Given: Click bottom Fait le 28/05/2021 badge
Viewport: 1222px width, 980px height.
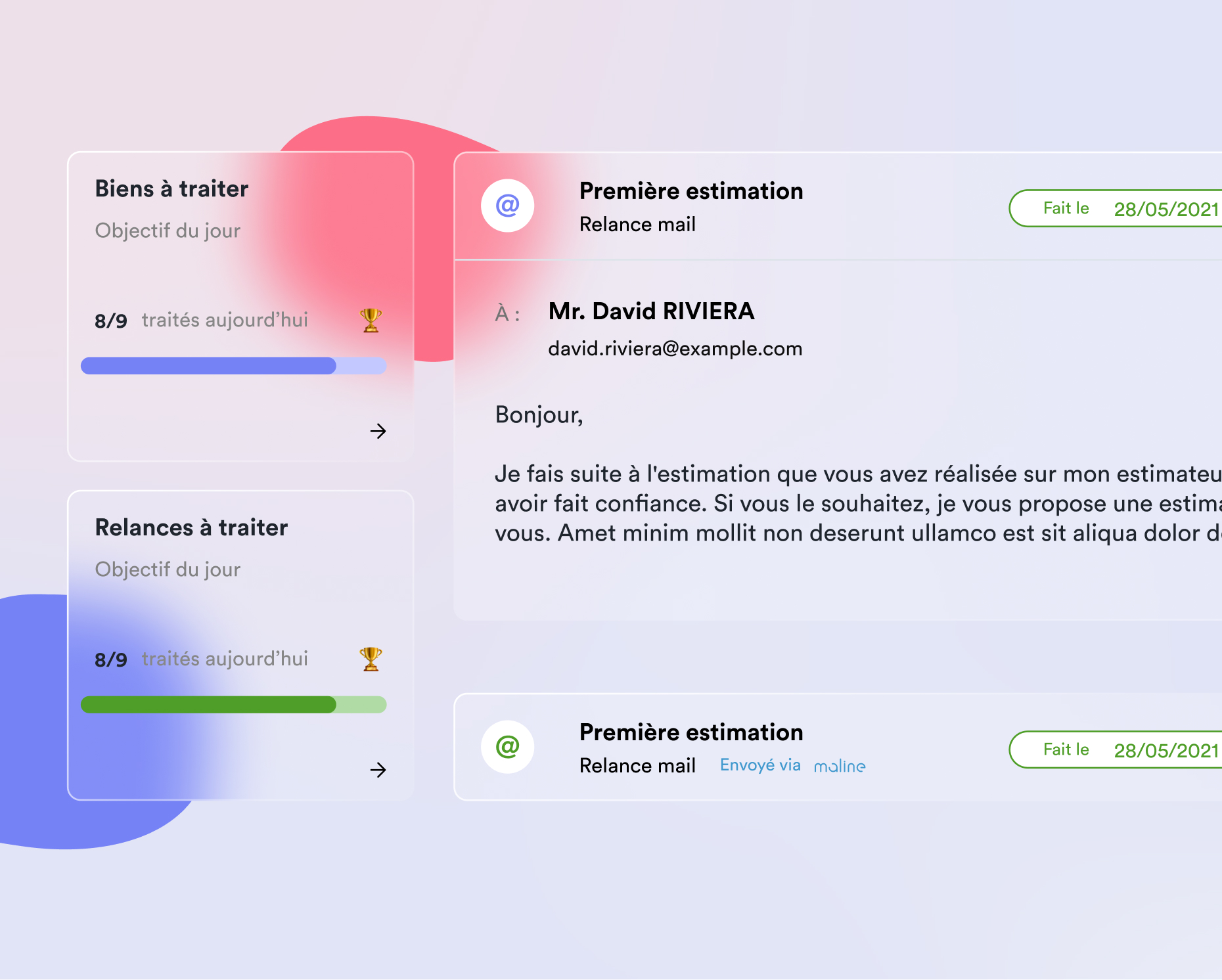Looking at the screenshot, I should (x=1116, y=750).
